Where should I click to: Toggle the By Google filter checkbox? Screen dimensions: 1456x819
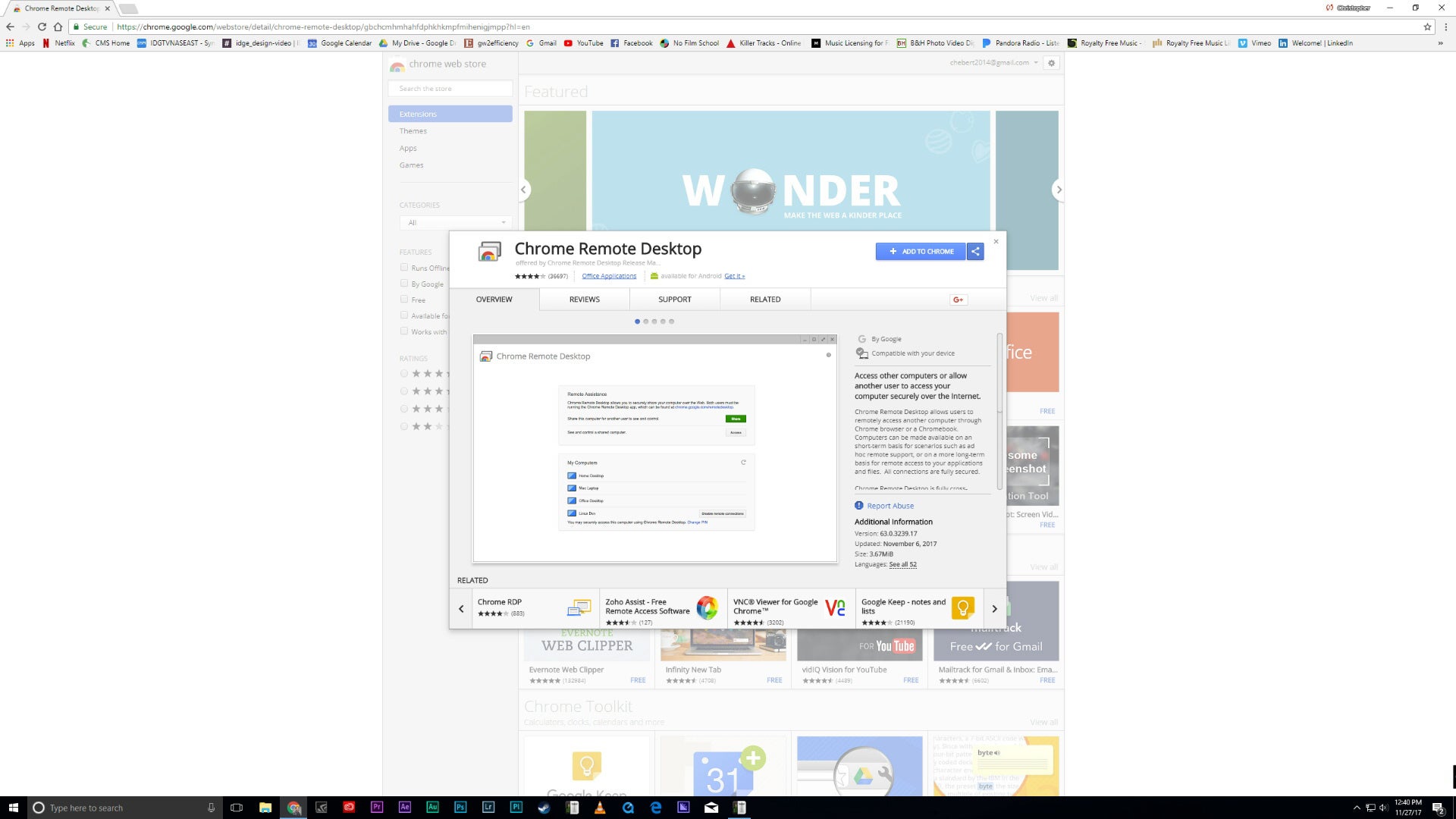404,283
